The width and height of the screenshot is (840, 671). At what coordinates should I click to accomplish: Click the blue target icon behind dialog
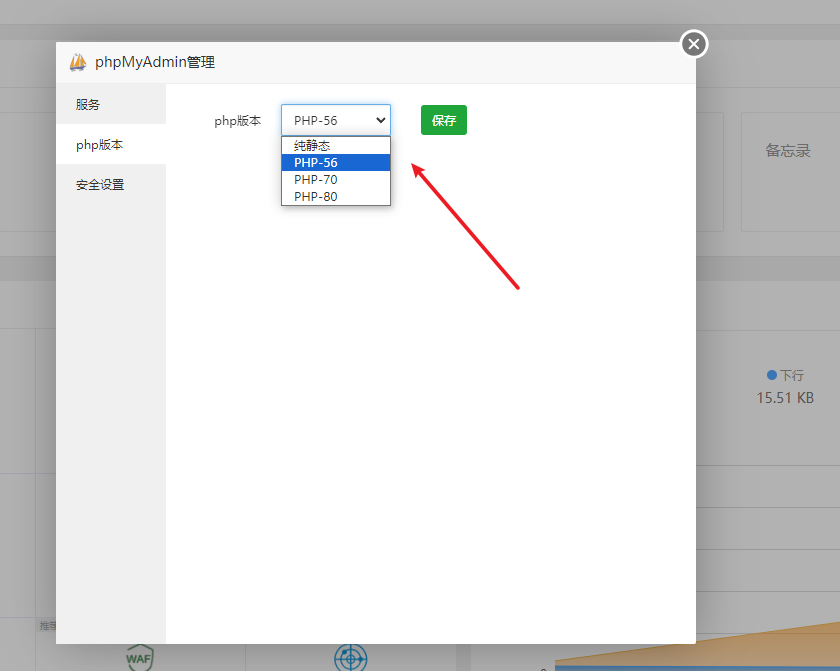click(350, 658)
